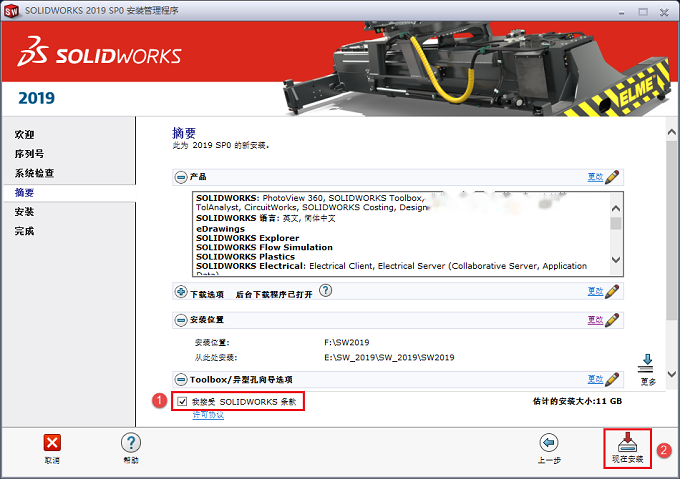Click 更改 link in the 产品 row

tap(595, 177)
